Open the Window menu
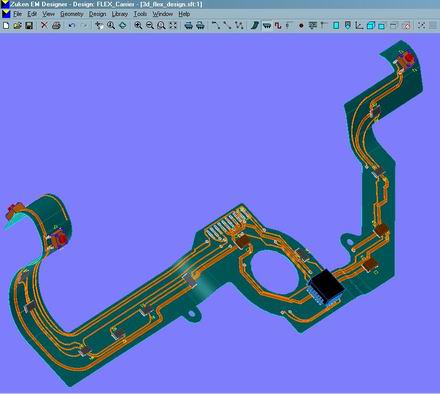The width and height of the screenshot is (440, 394). 163,14
